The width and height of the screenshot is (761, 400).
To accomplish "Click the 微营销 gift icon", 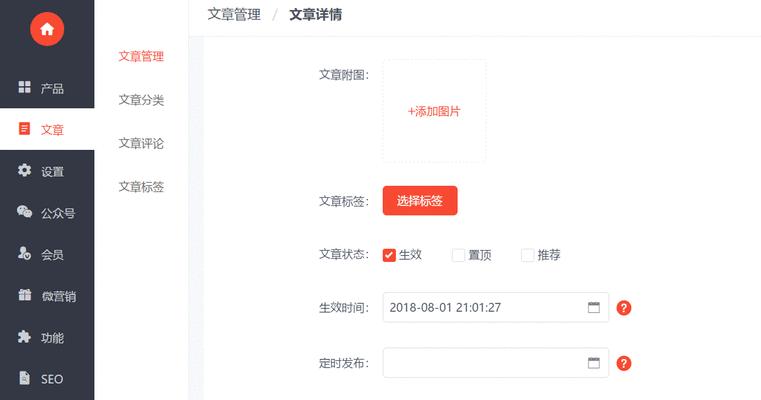I will pyautogui.click(x=24, y=295).
